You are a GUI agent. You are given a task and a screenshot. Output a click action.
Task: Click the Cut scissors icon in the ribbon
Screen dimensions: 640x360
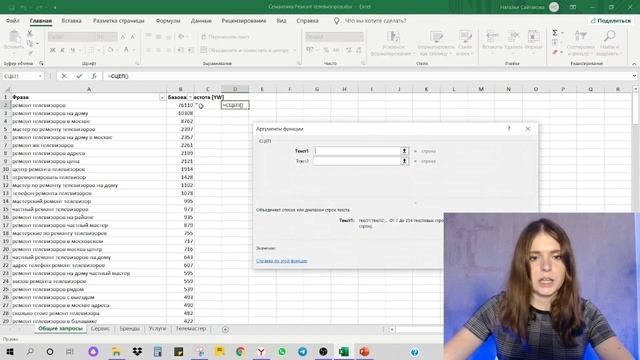click(29, 33)
